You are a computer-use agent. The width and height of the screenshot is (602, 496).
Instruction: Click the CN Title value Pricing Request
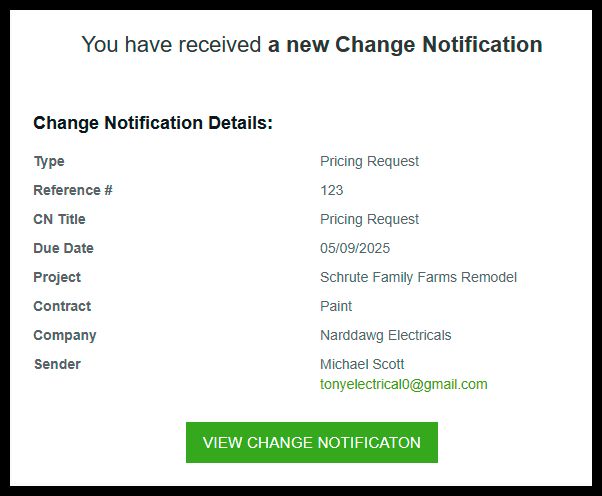pos(369,219)
